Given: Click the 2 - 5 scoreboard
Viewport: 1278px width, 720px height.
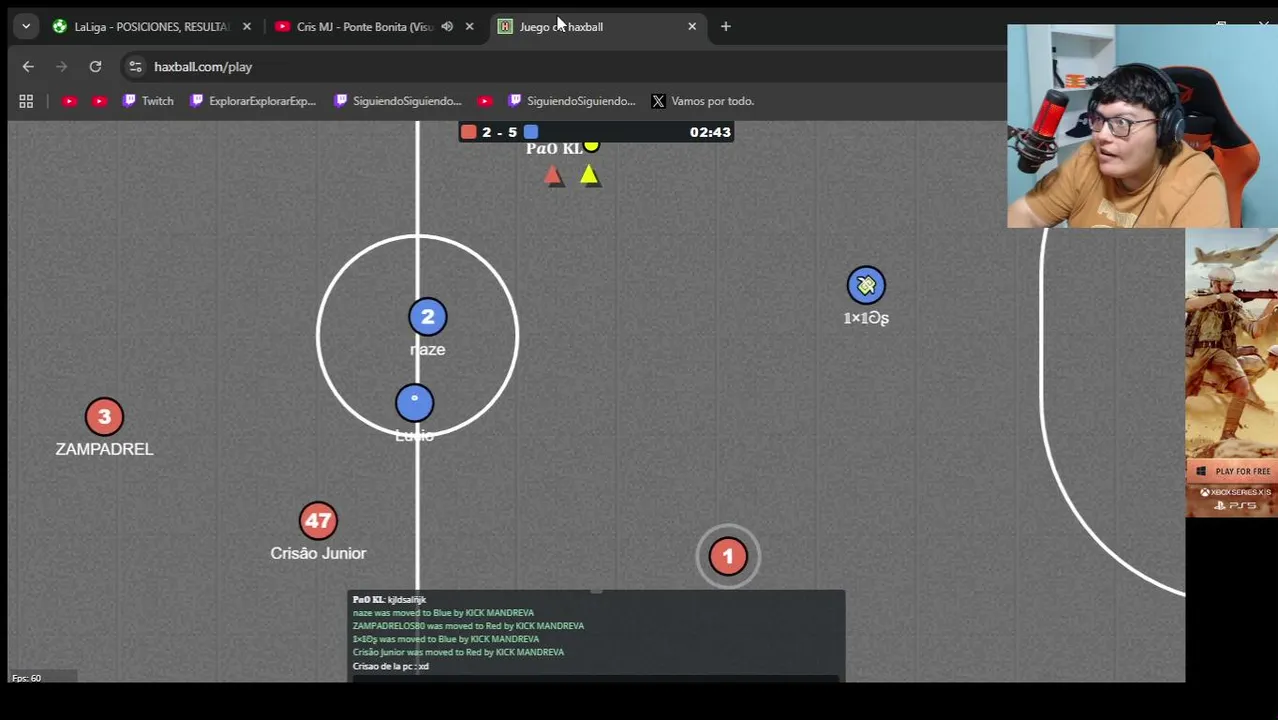Looking at the screenshot, I should point(499,132).
